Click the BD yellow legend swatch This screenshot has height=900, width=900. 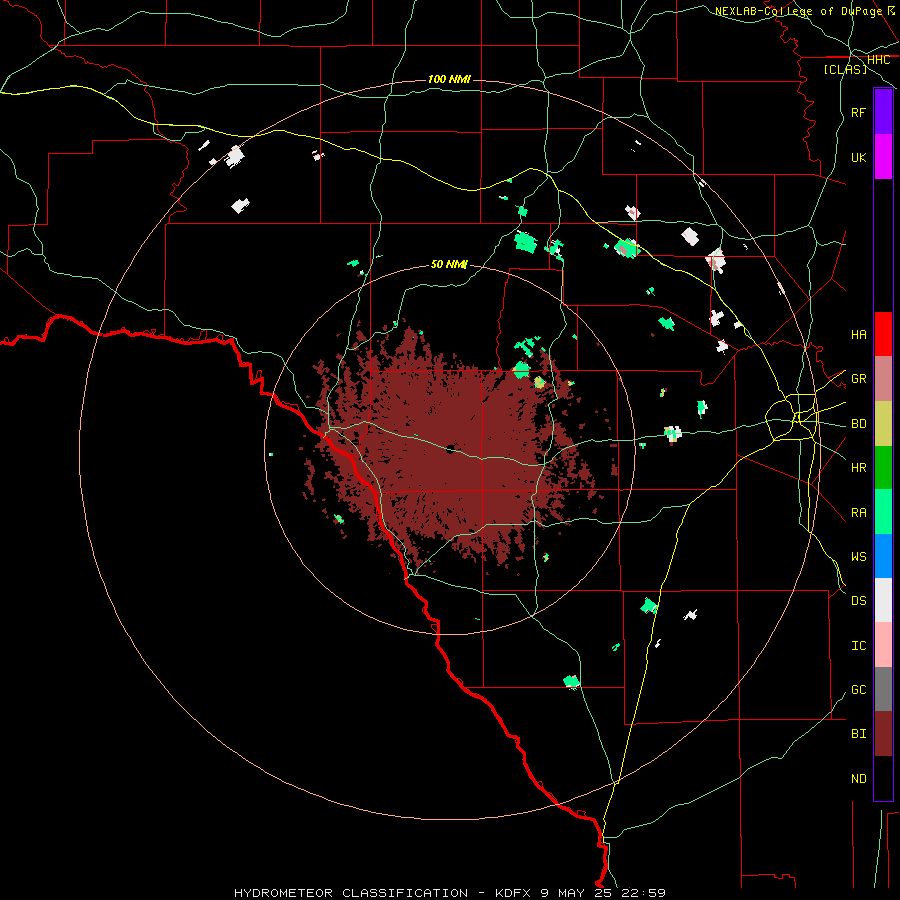point(883,424)
